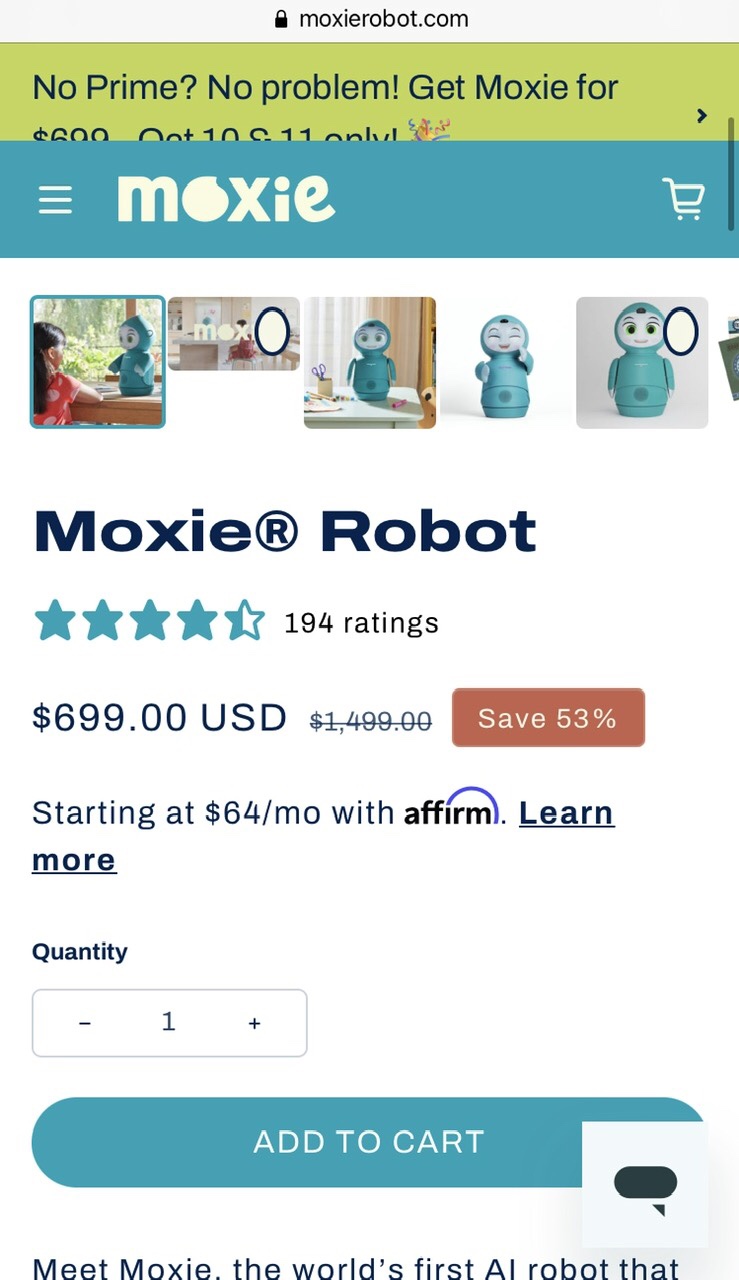The height and width of the screenshot is (1280, 739).
Task: Click the star rating icons
Action: [149, 622]
